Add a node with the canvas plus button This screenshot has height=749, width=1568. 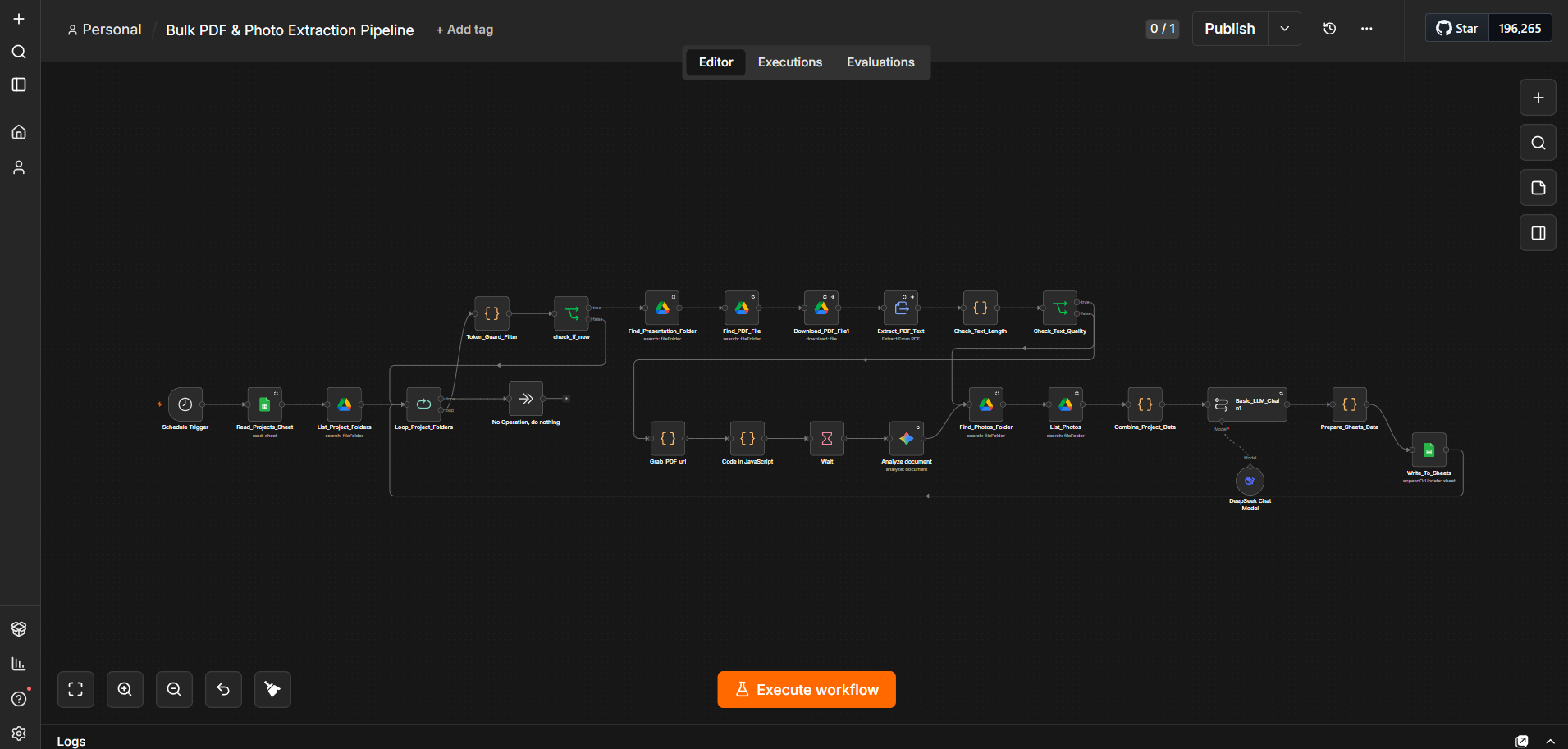[1538, 98]
